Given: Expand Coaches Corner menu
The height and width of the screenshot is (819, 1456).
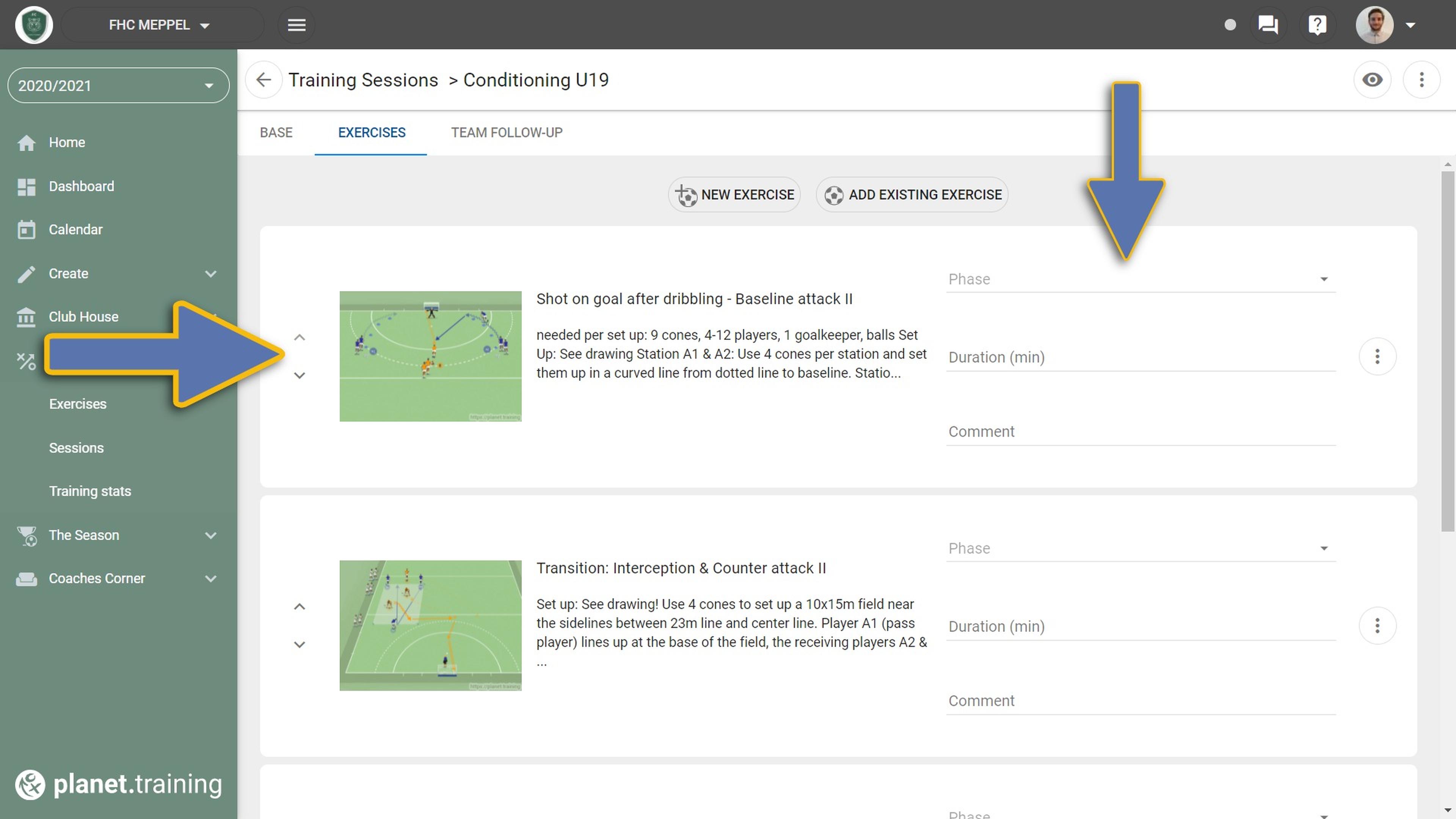Looking at the screenshot, I should (x=119, y=579).
